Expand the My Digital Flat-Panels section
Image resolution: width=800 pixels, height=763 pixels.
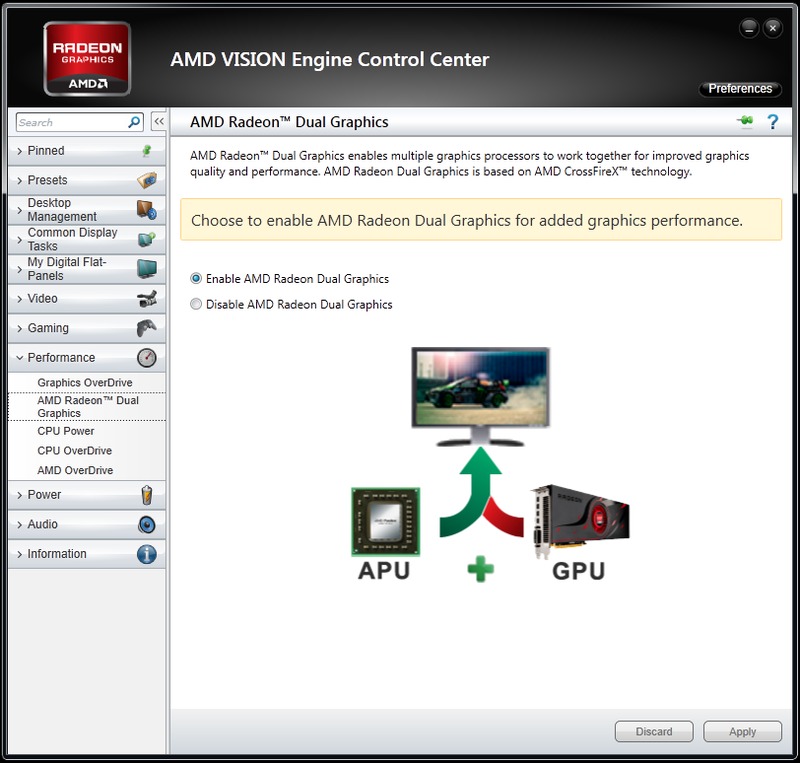point(87,269)
